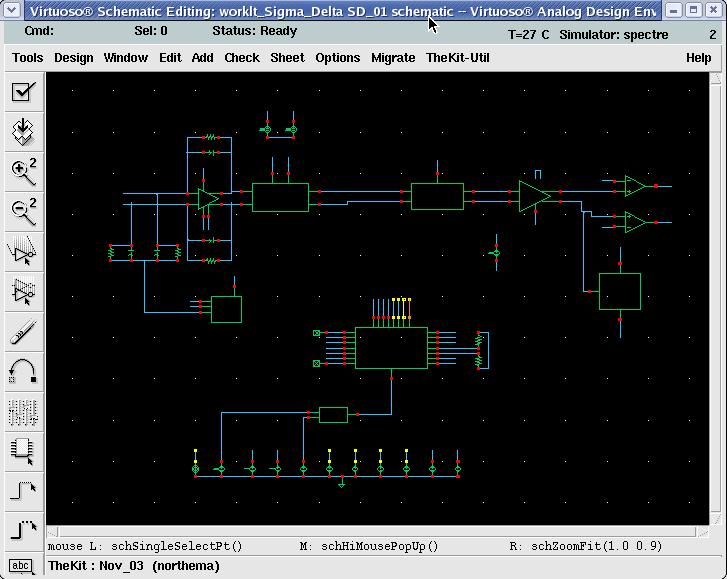Select the Delete eraser tool
The height and width of the screenshot is (579, 727).
click(x=23, y=331)
